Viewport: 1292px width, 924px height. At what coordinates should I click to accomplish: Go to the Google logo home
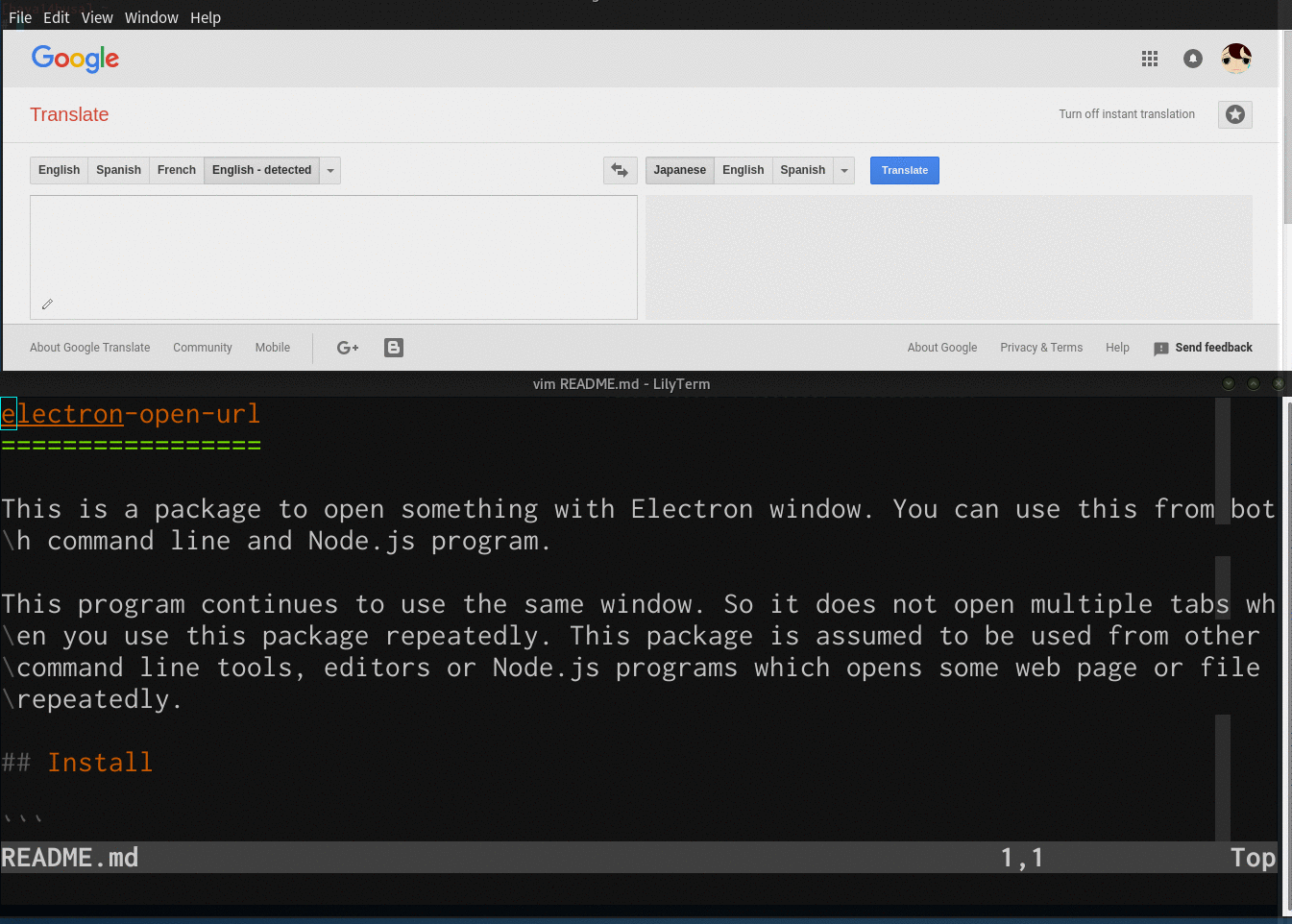(75, 59)
